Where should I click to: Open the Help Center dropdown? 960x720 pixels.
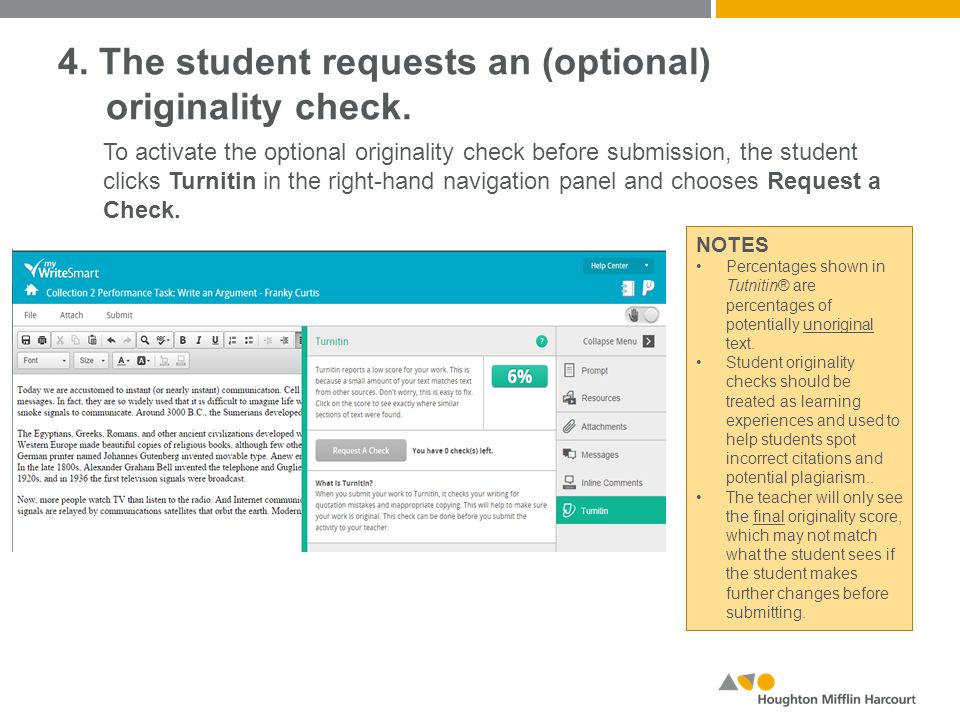[x=618, y=266]
